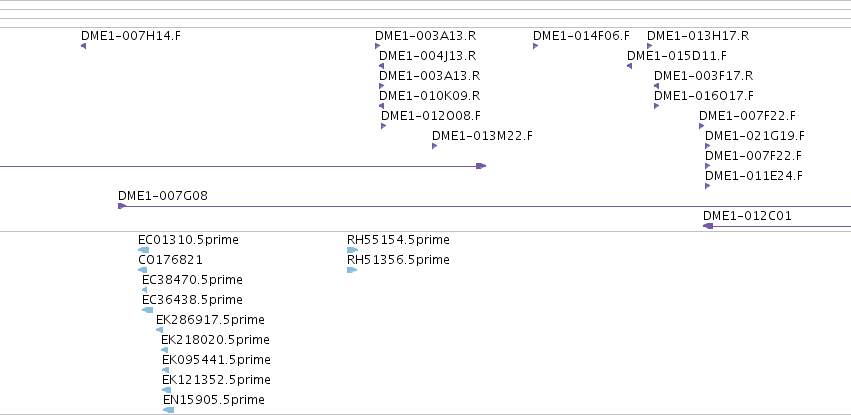Click the DME1-007G08 clone label
Viewport: 851px width, 415px height.
click(x=163, y=196)
